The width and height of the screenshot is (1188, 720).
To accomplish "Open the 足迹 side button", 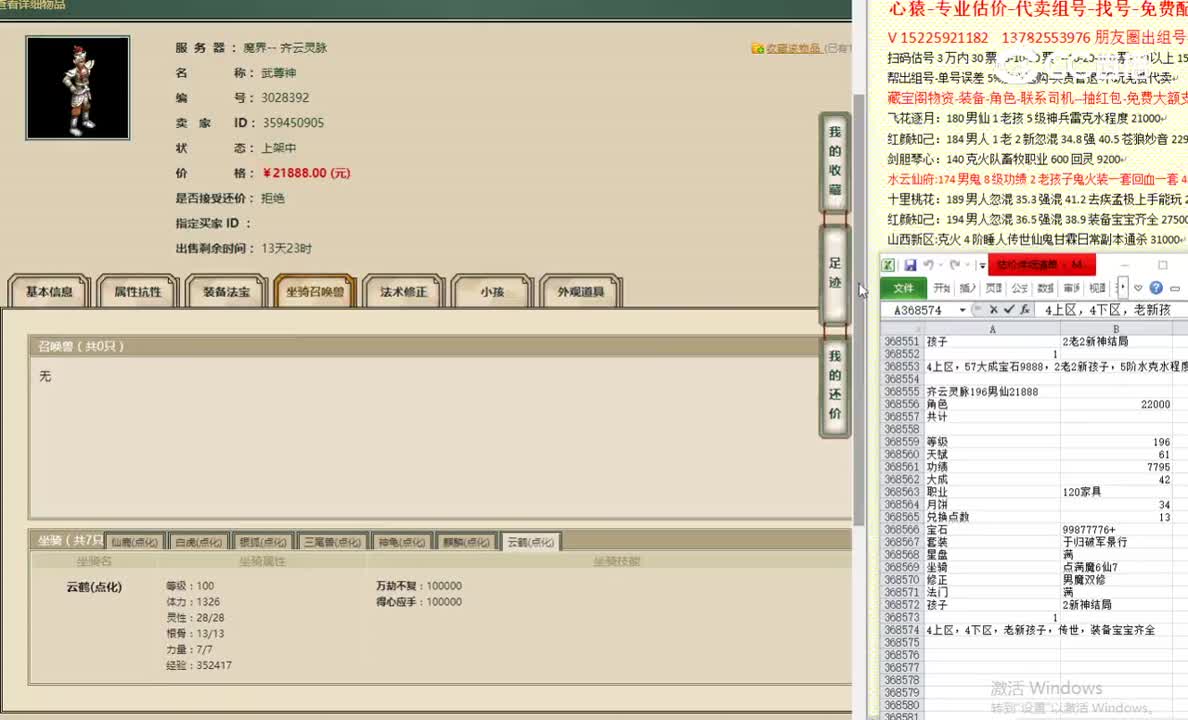I will pos(834,273).
